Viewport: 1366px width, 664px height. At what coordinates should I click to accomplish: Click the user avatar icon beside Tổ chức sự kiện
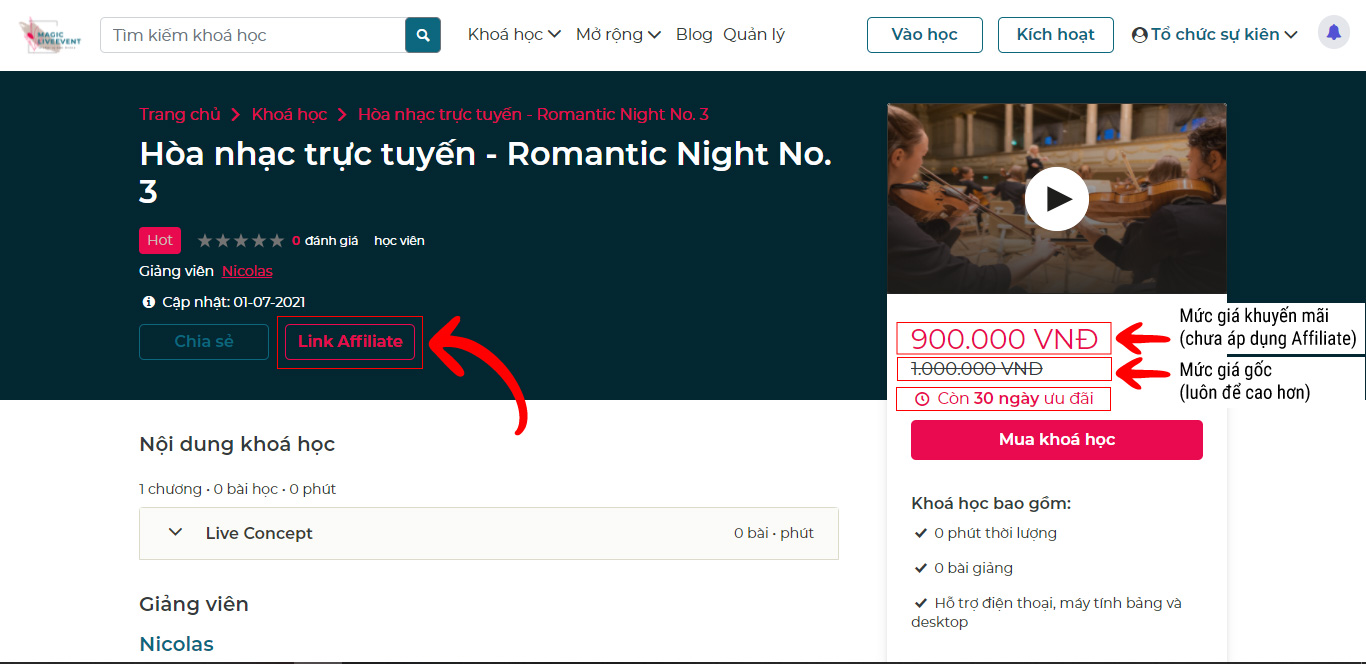1139,35
